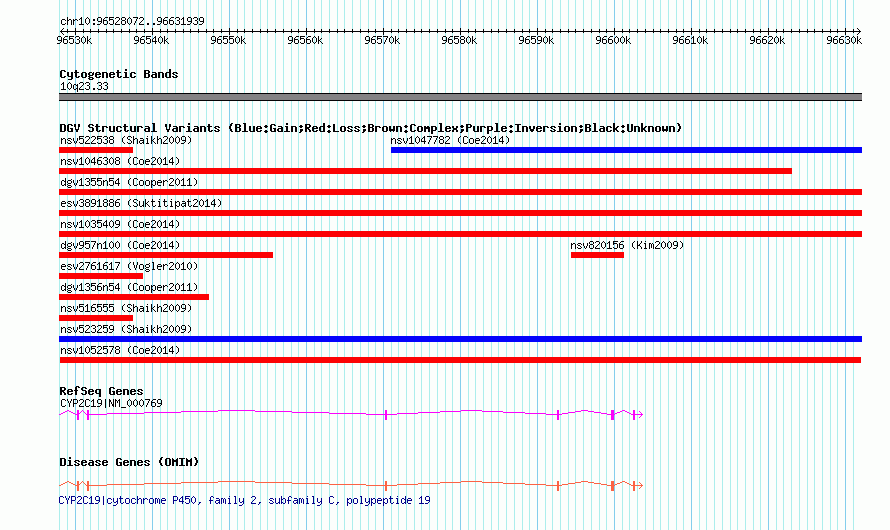Click the nsv1046308 (Coe2014) label

coord(120,161)
